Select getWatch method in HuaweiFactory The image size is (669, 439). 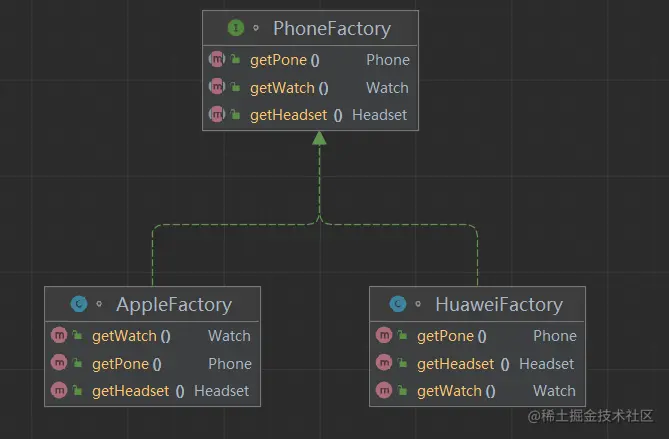[x=456, y=391]
